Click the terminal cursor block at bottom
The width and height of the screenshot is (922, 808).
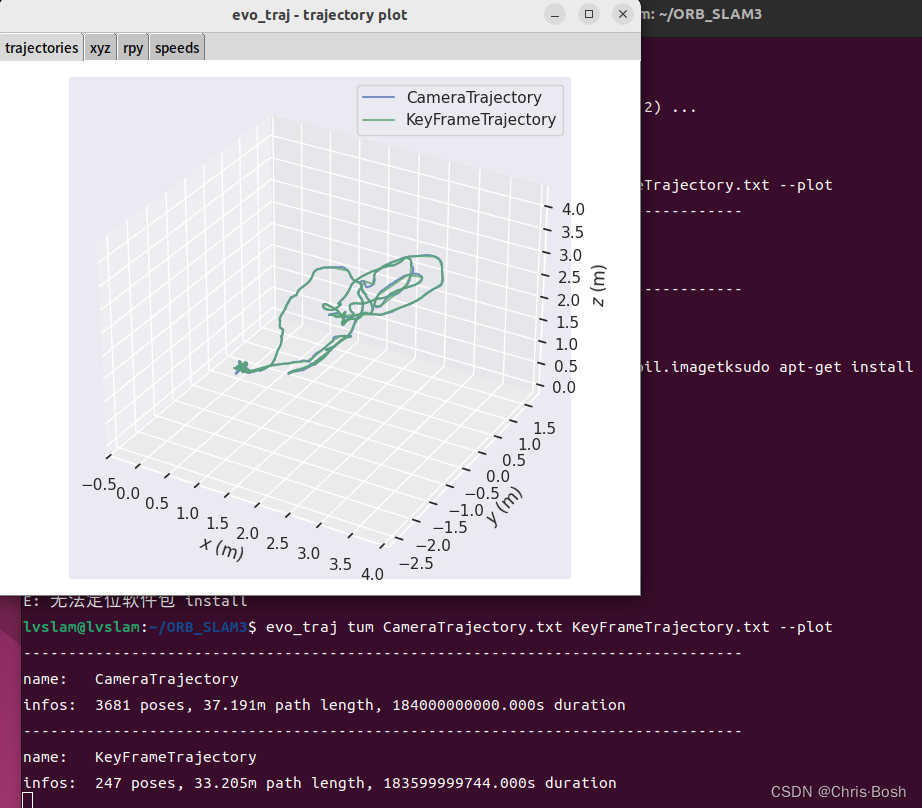28,800
